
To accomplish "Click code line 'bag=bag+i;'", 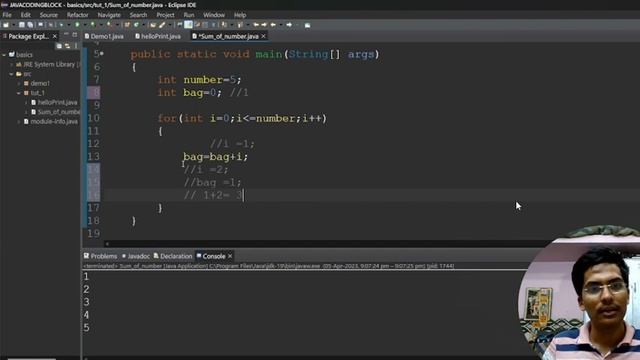I will (215, 157).
